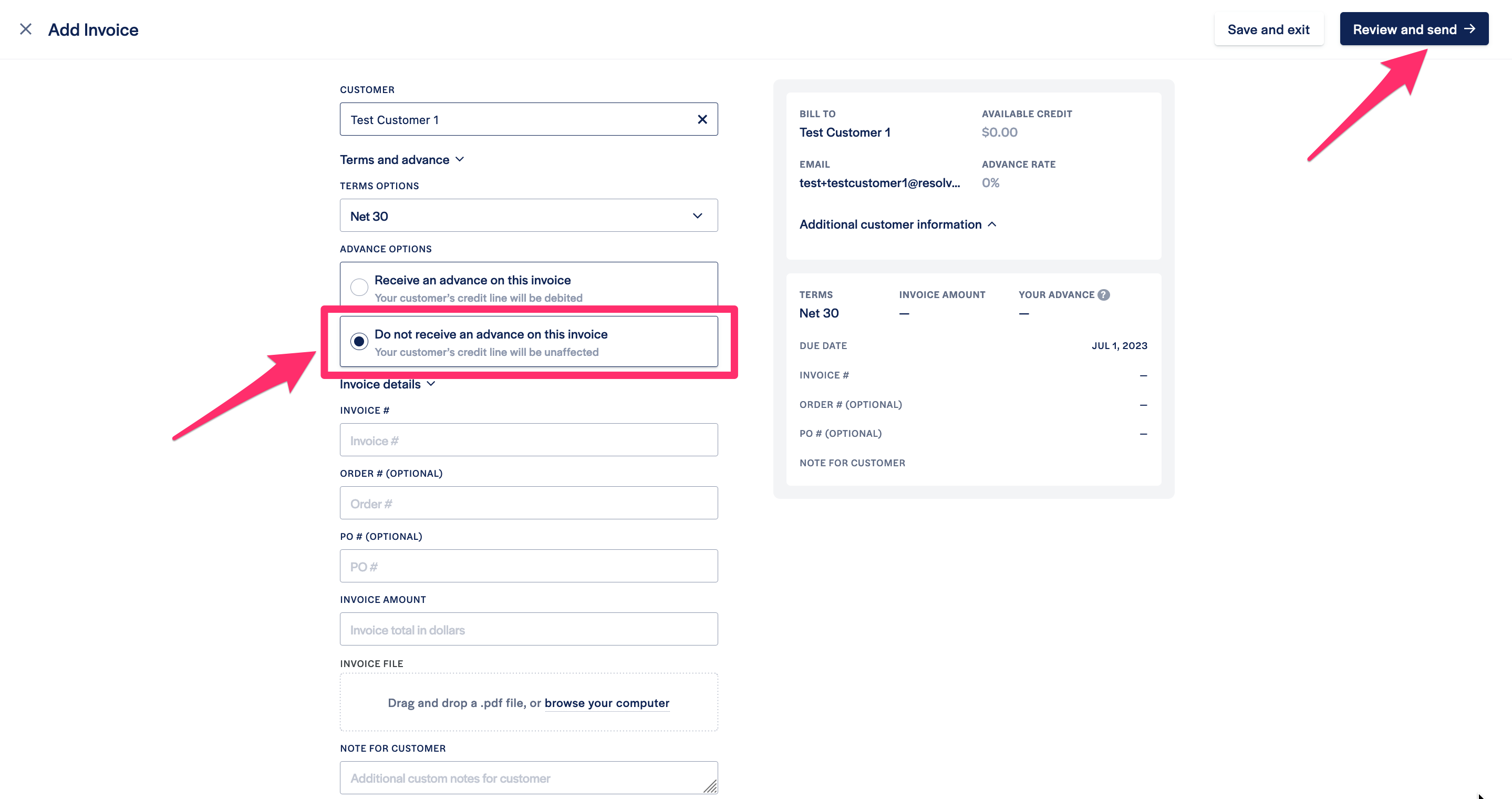Click the textarea resize handle
This screenshot has width=1512, height=799.
click(x=710, y=787)
